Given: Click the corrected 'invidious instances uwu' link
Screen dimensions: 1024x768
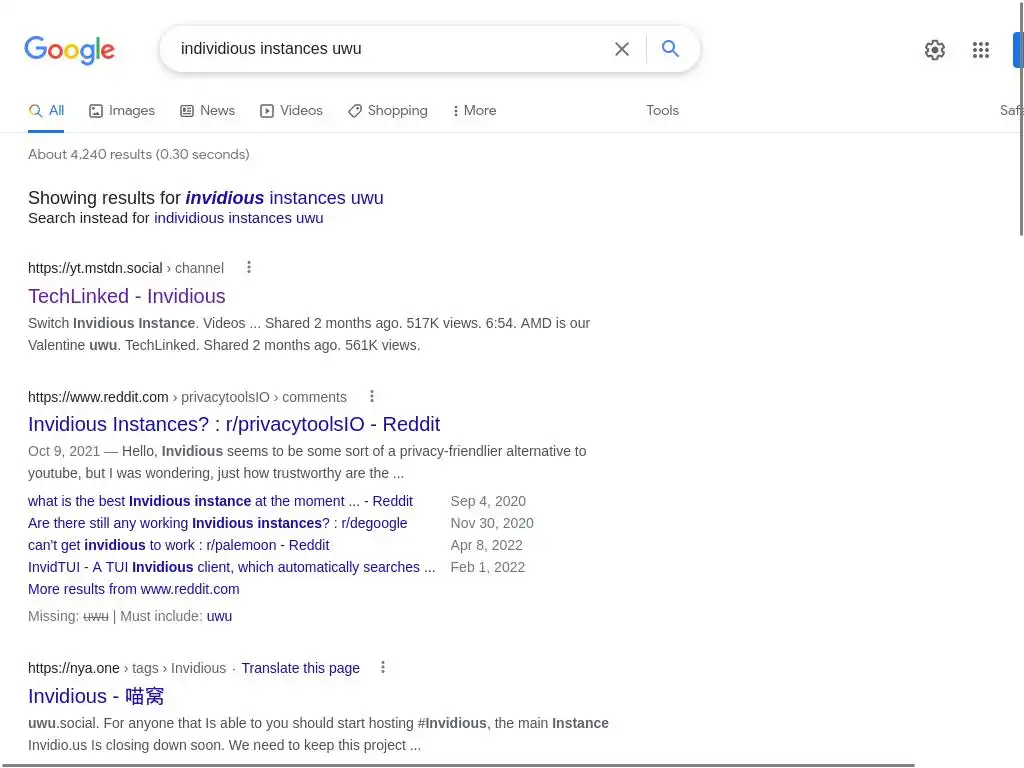Looking at the screenshot, I should pyautogui.click(x=284, y=198).
